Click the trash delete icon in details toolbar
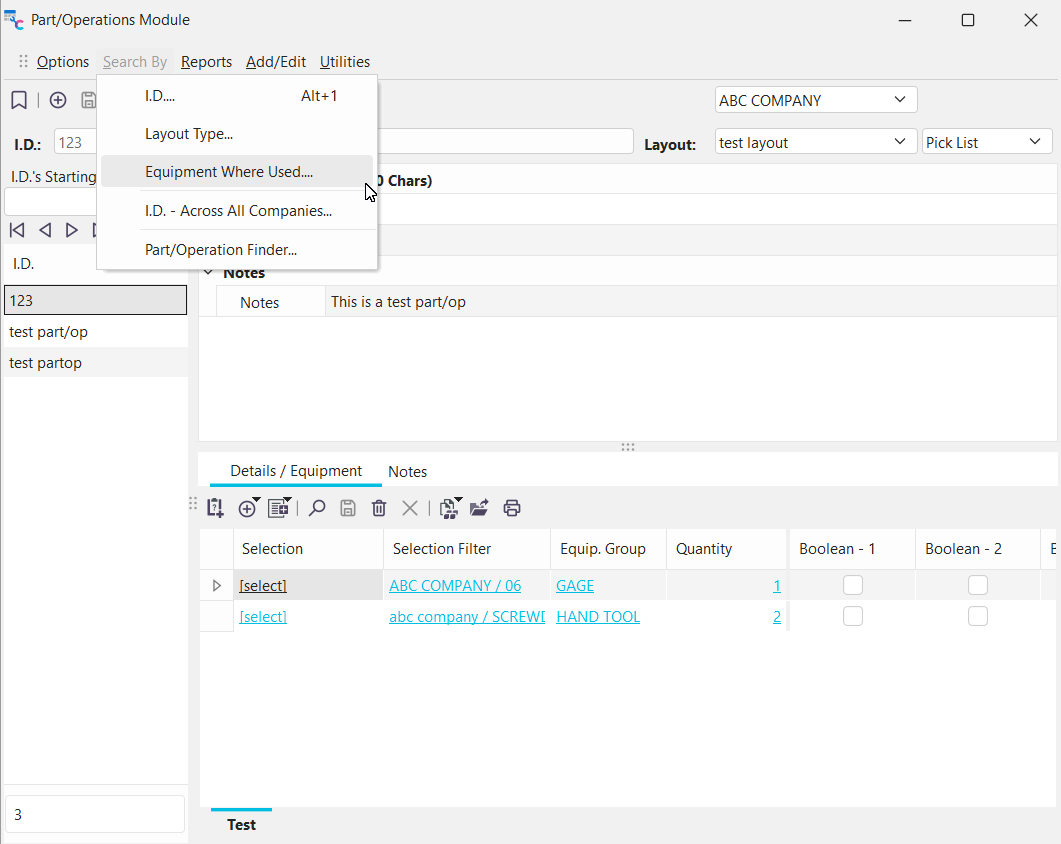 pos(378,508)
